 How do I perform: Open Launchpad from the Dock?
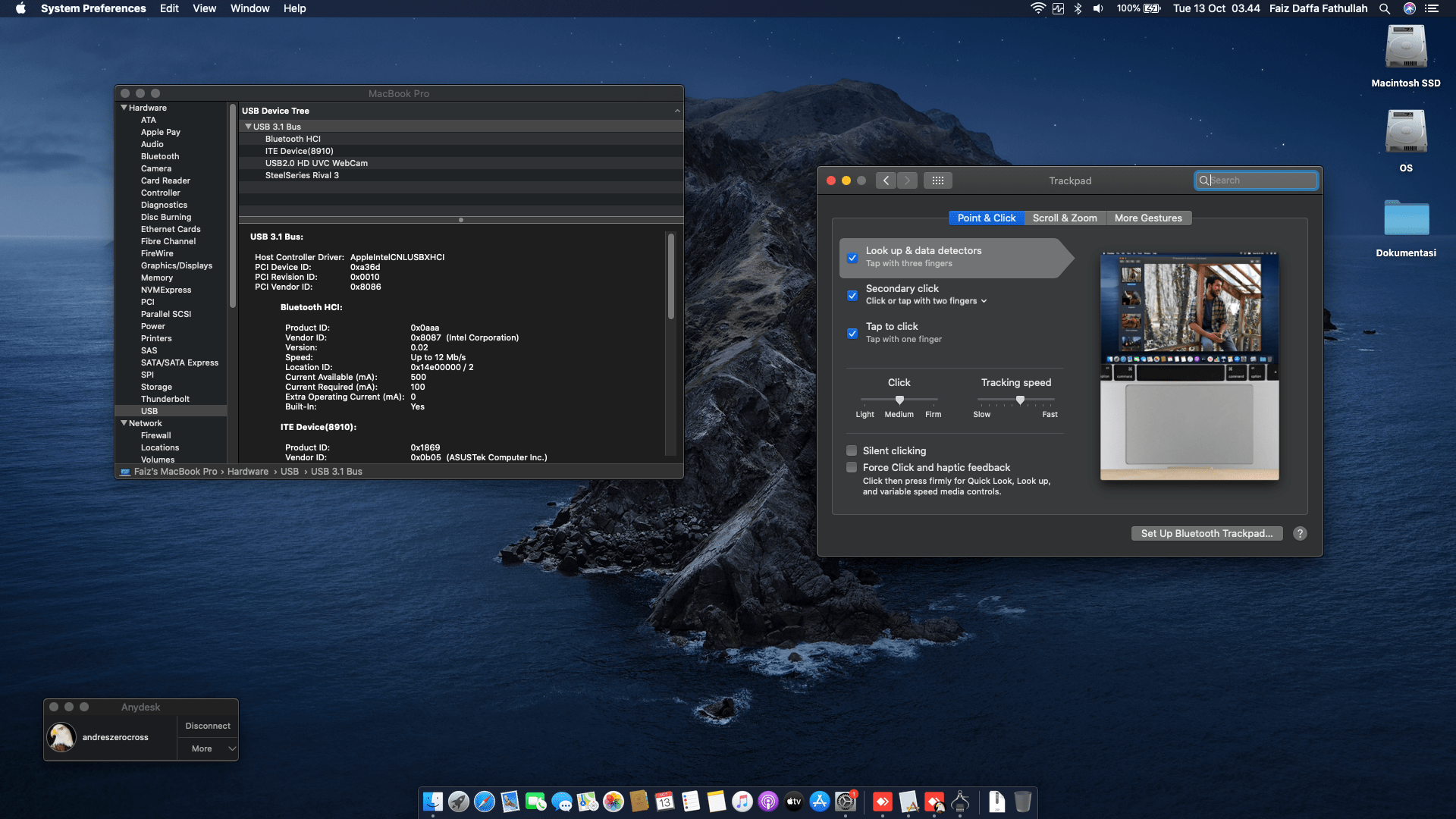click(x=459, y=802)
